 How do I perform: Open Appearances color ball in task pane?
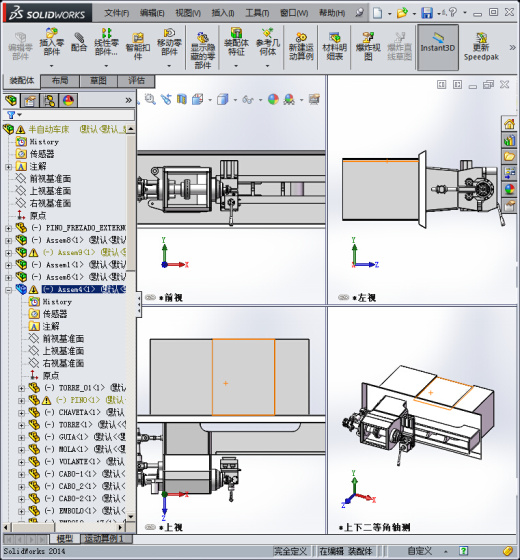(510, 188)
